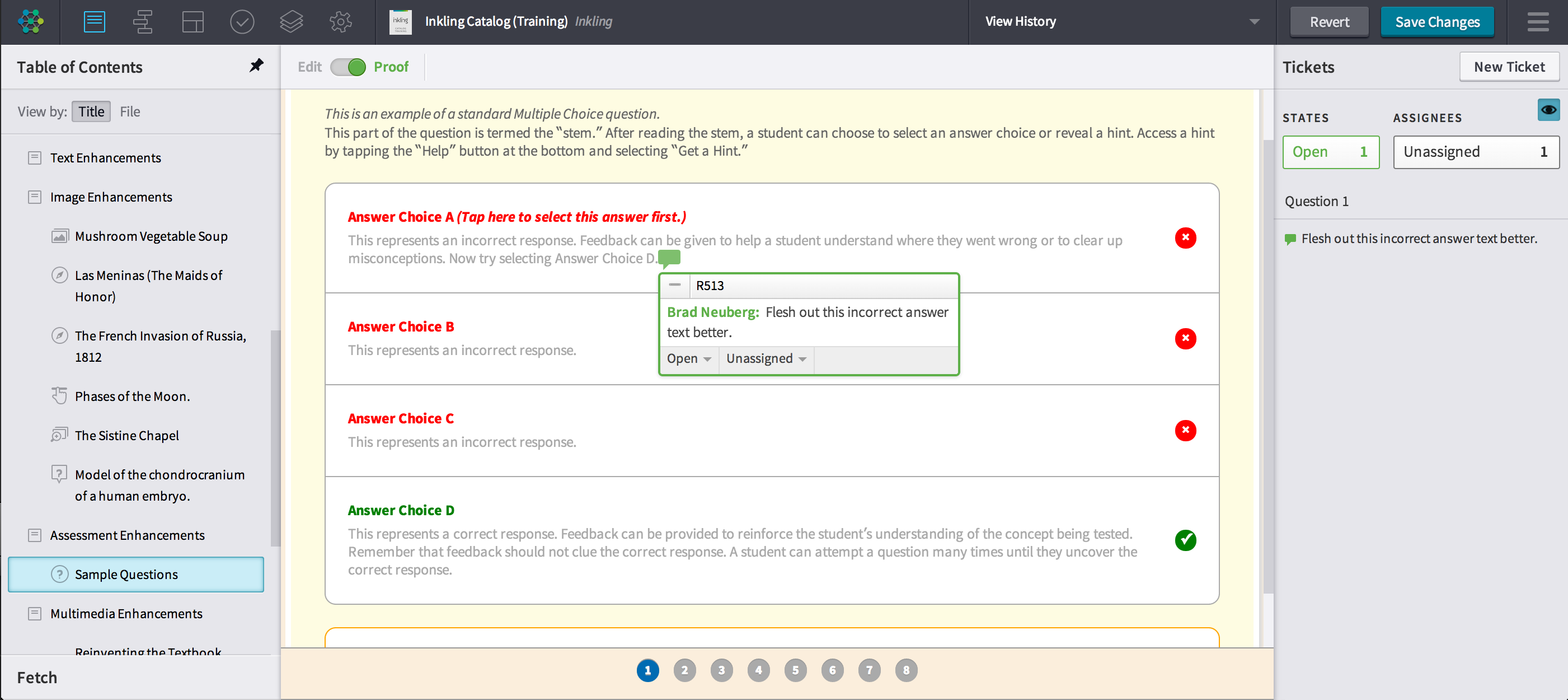The image size is (1568, 700).
Task: Switch View by to File
Action: (130, 111)
